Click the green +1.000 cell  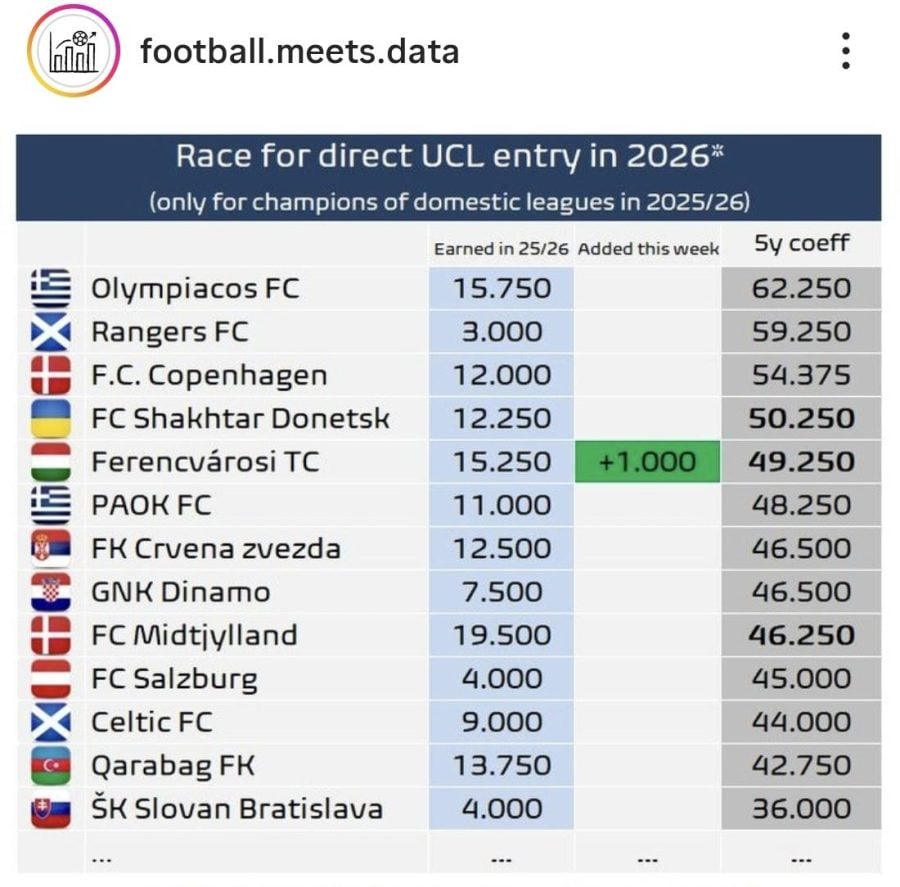tap(647, 462)
